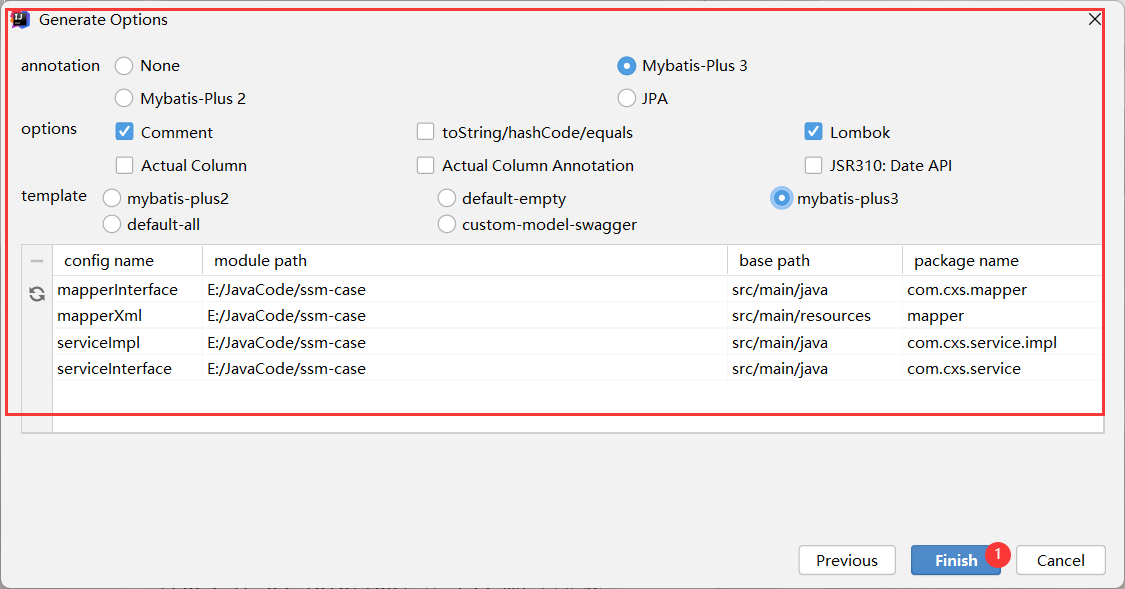The width and height of the screenshot is (1125, 589).
Task: Click the mapper package name cell
Action: [x=1002, y=316]
